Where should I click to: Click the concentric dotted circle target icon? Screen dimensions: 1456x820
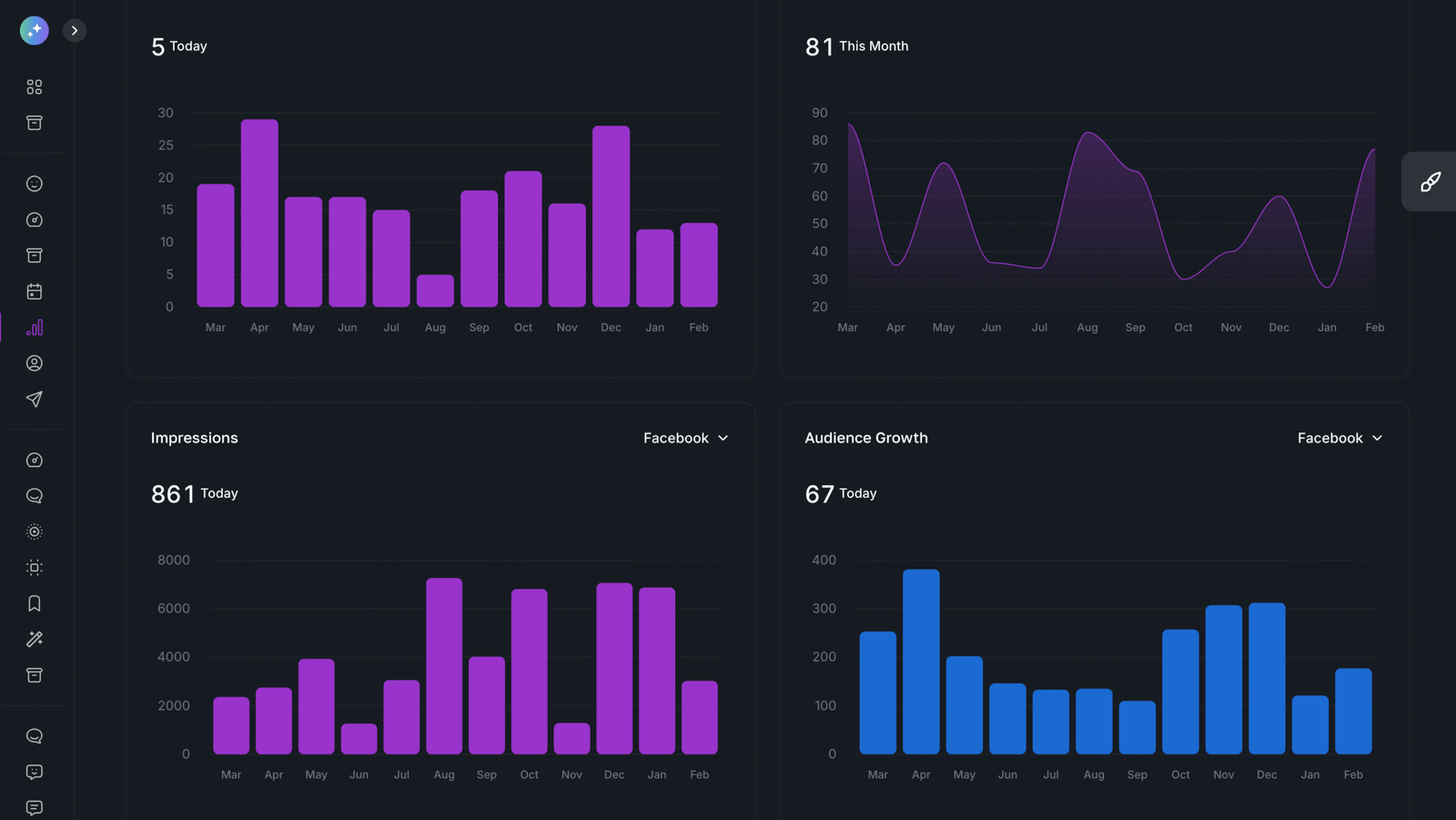click(35, 531)
